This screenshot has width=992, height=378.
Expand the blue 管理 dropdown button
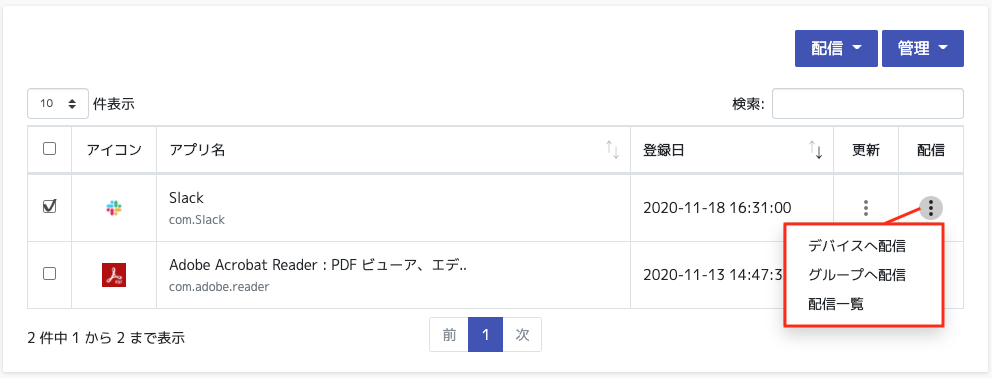pyautogui.click(x=923, y=48)
